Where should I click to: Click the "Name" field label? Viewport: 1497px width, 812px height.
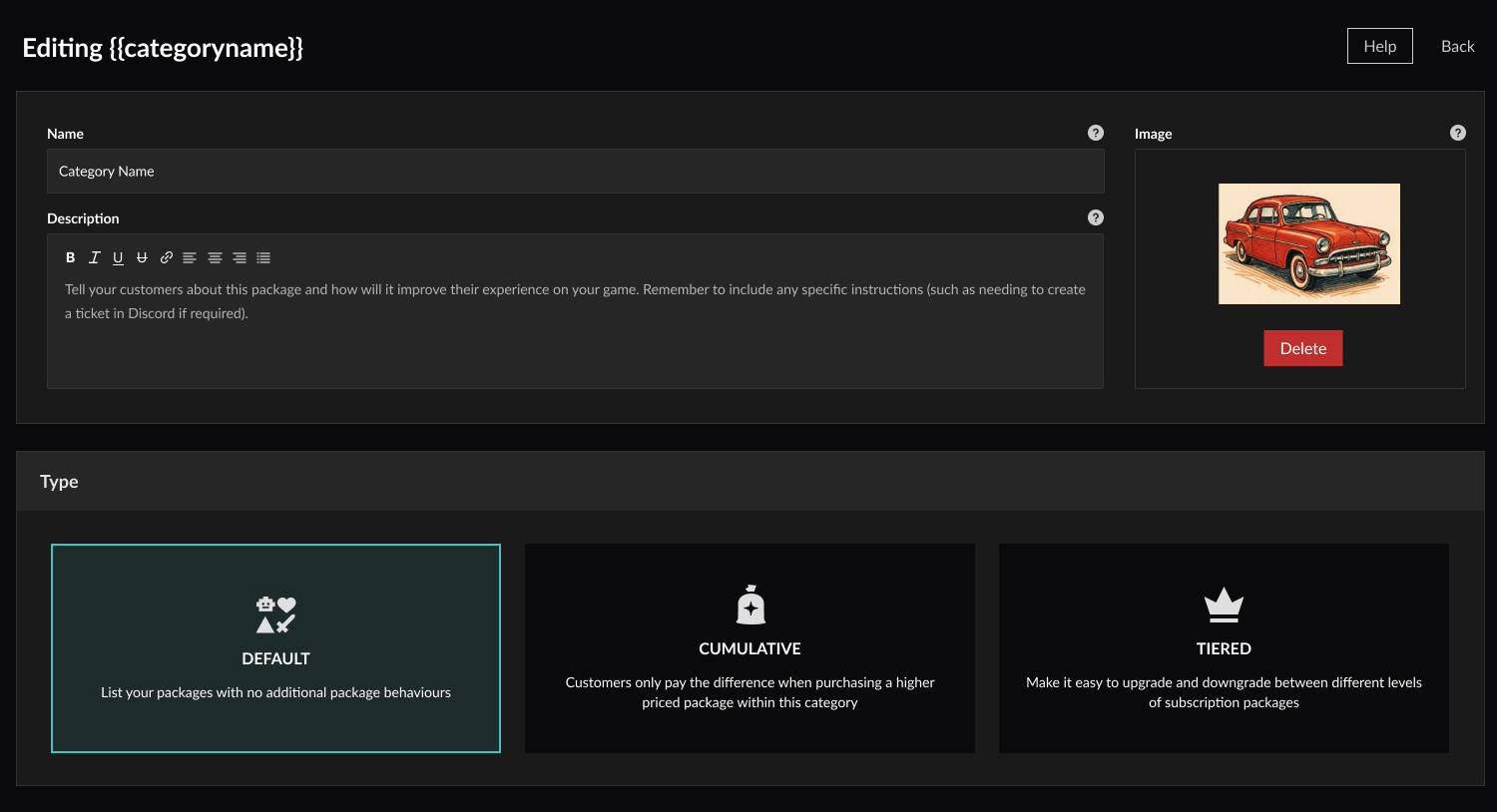click(x=65, y=134)
